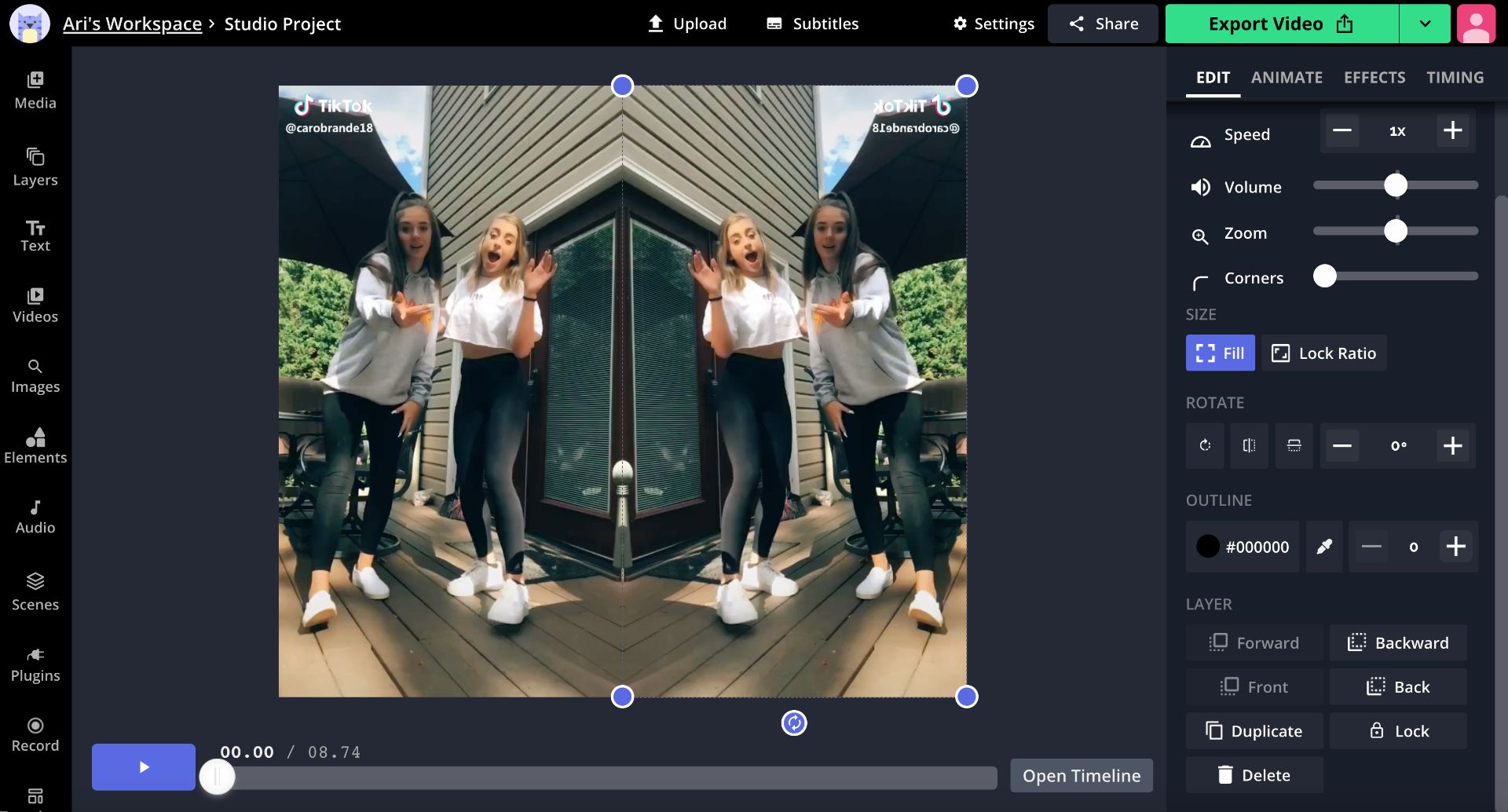
Task: Switch to the EFFECTS tab
Action: 1374,77
